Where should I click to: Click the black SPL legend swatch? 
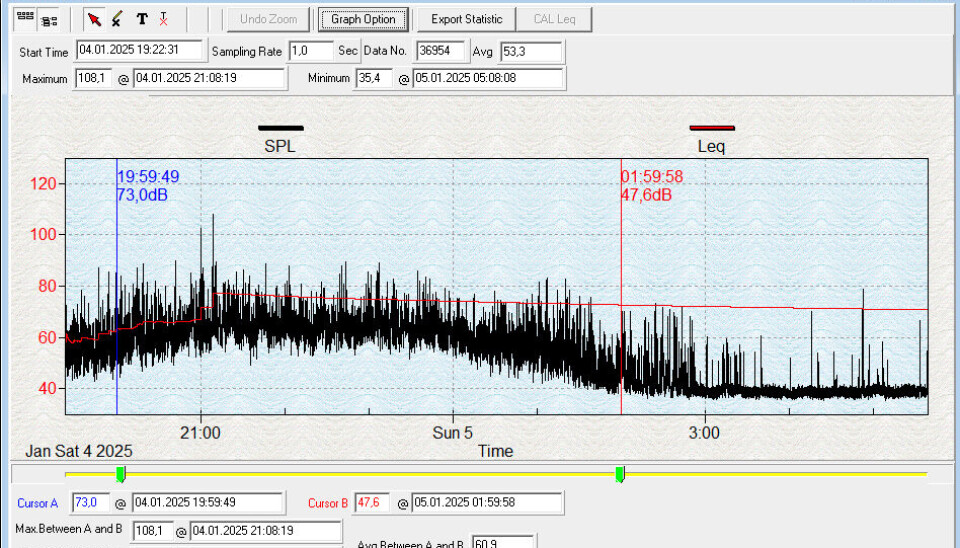click(x=280, y=128)
